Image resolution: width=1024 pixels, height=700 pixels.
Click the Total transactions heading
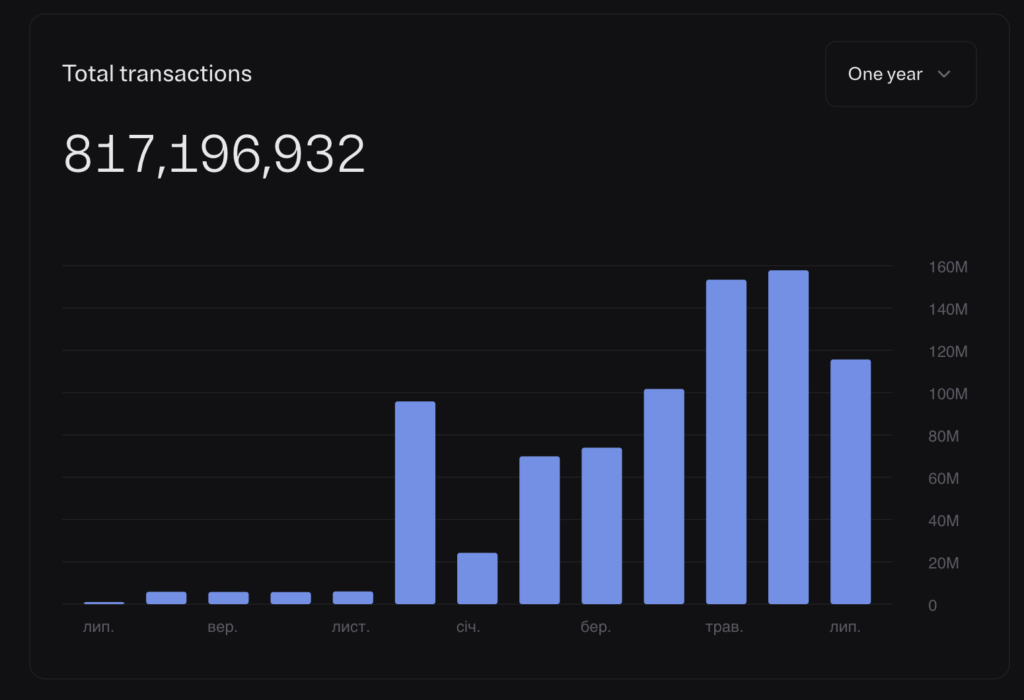tap(157, 73)
